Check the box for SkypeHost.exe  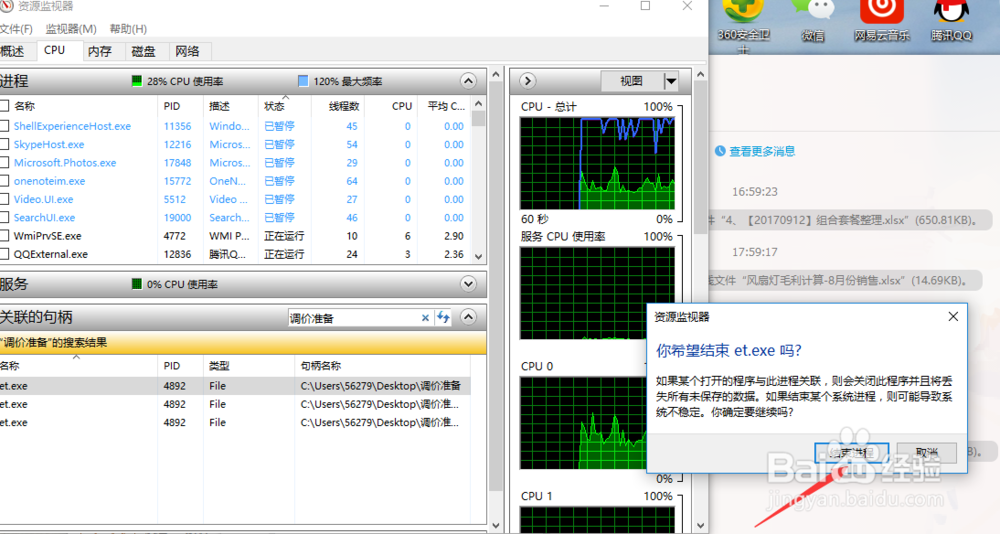pos(4,145)
